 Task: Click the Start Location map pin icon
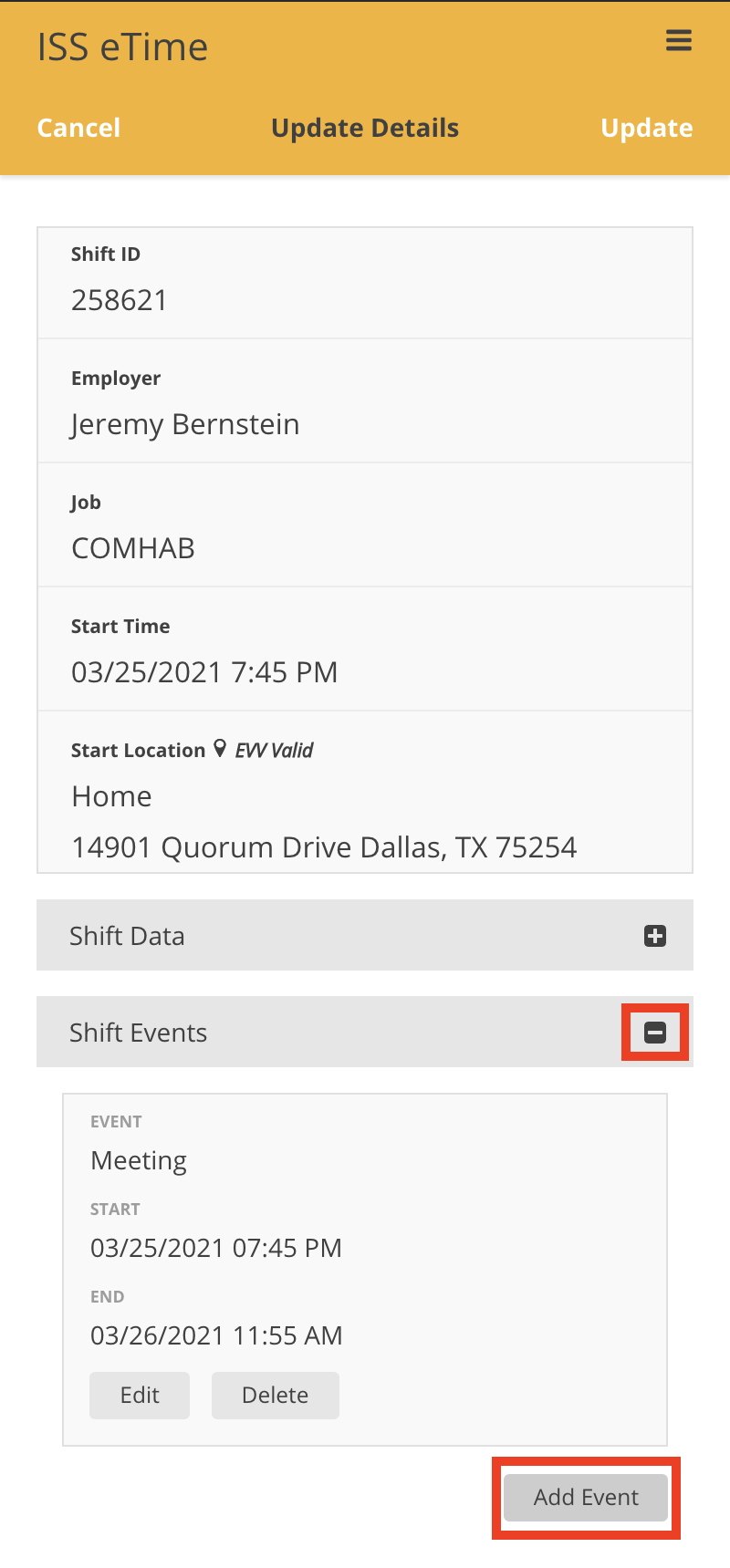pos(220,749)
